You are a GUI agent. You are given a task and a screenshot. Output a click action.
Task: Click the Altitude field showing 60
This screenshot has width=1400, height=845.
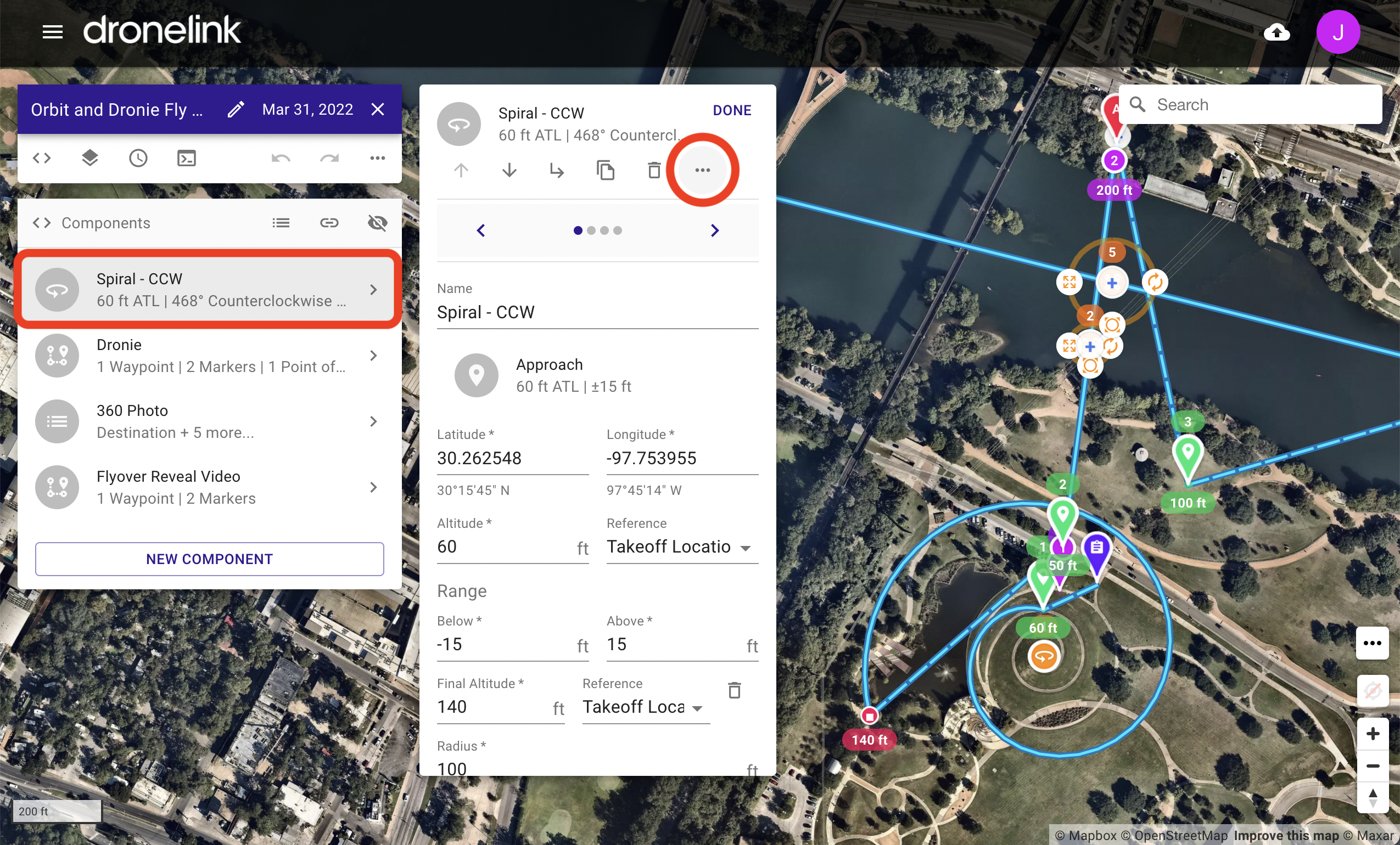512,547
